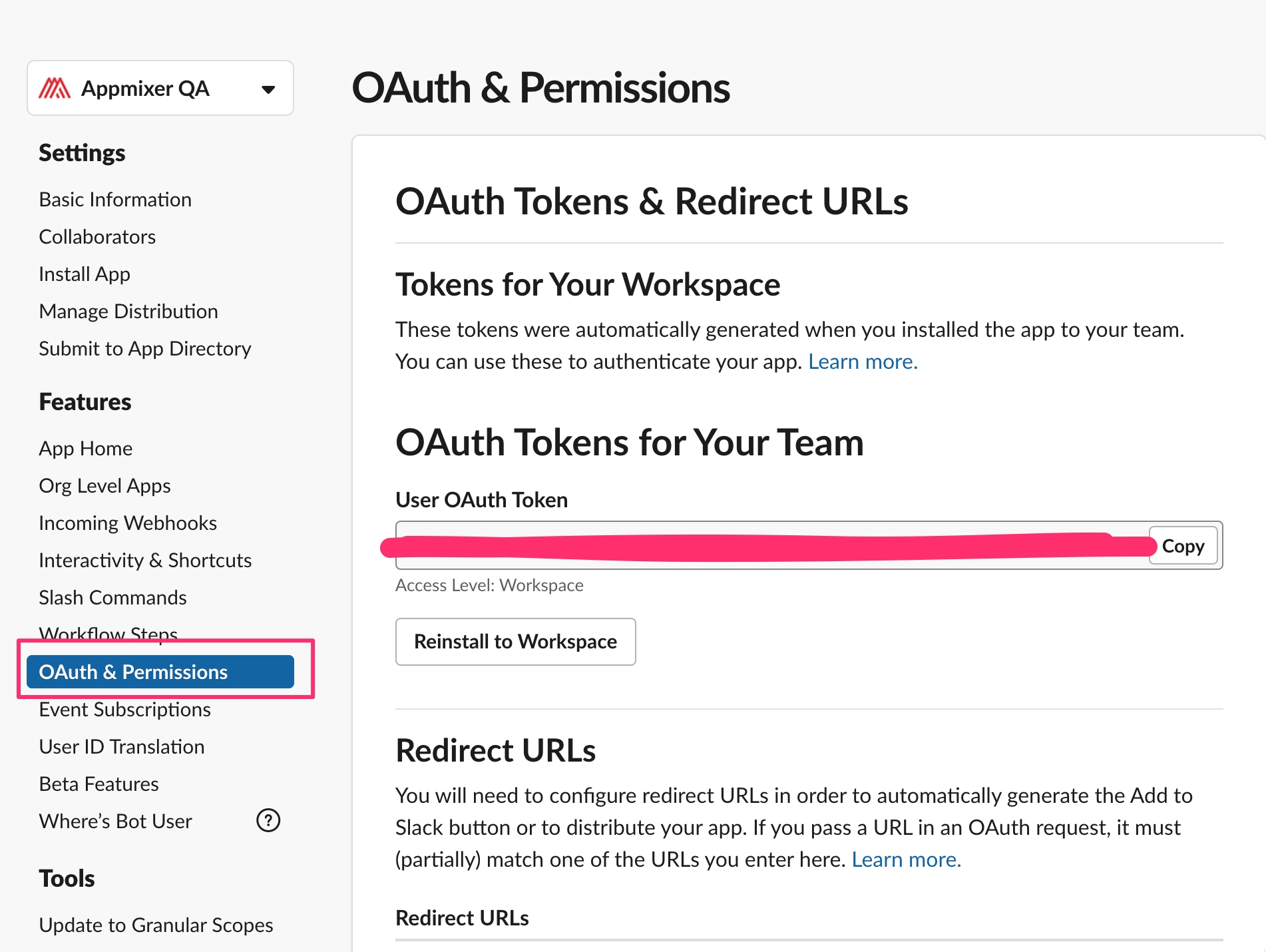
Task: Open Event Subscriptions page
Action: 124,710
